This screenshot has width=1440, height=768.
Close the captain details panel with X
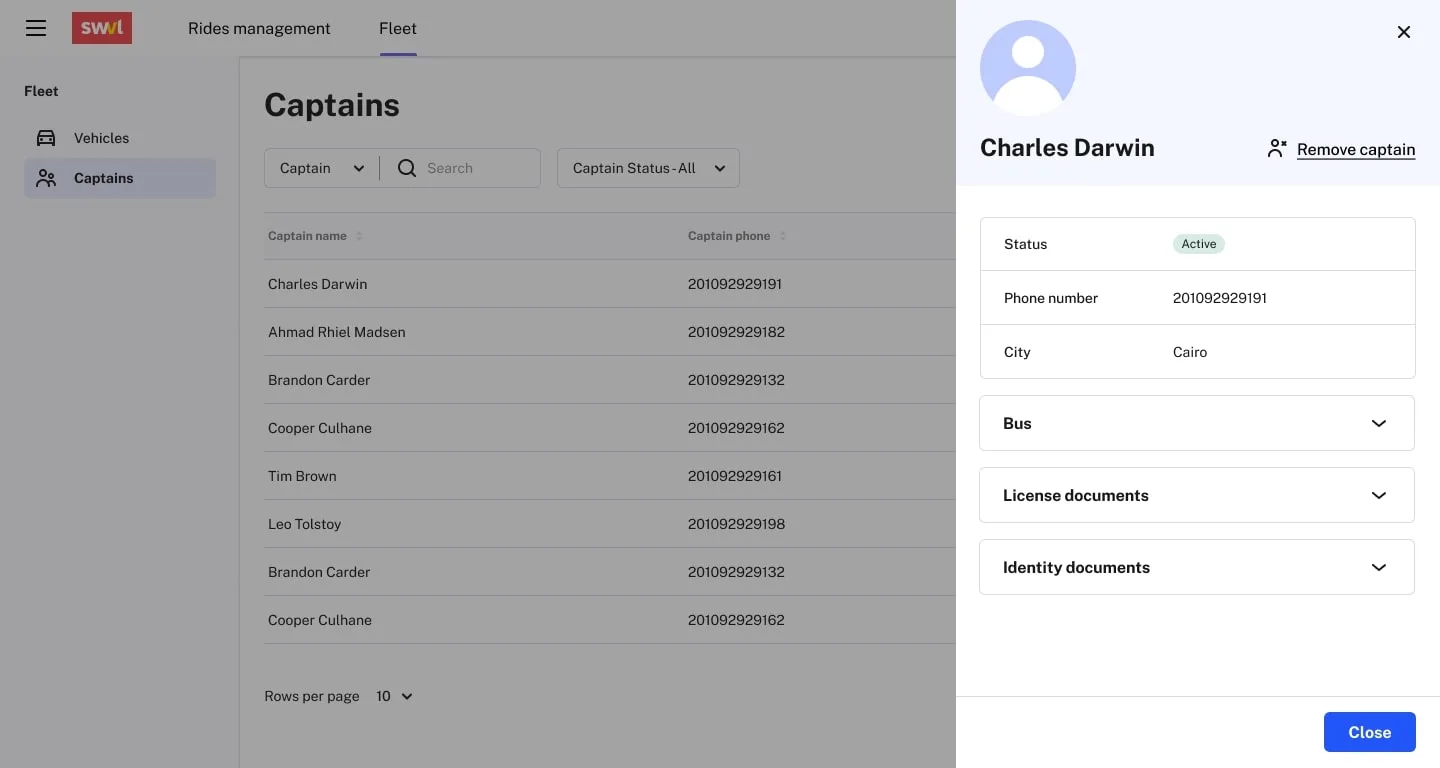pyautogui.click(x=1403, y=32)
